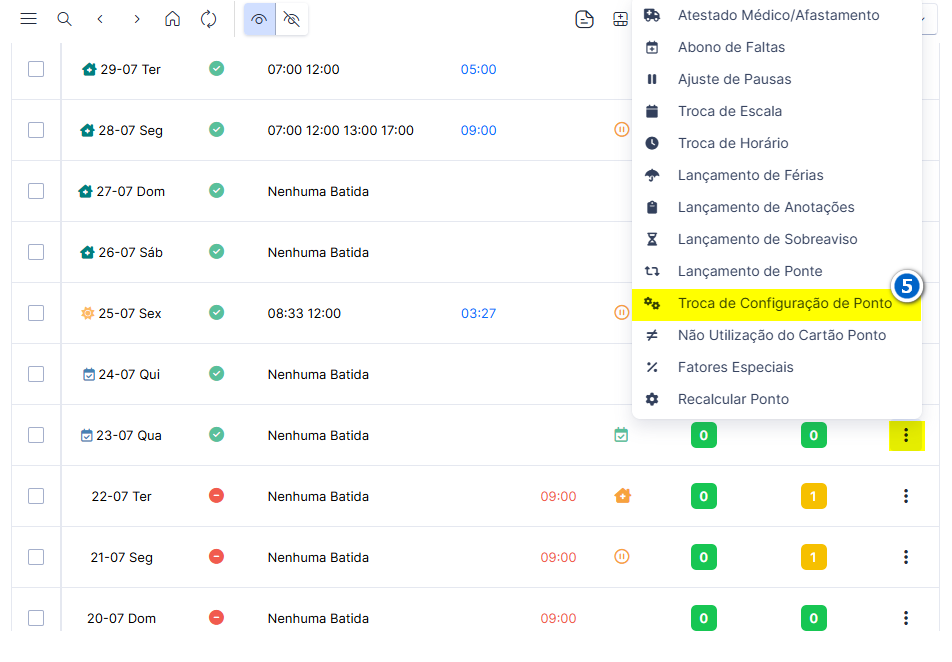Choose Troca de Escala

pos(777,111)
